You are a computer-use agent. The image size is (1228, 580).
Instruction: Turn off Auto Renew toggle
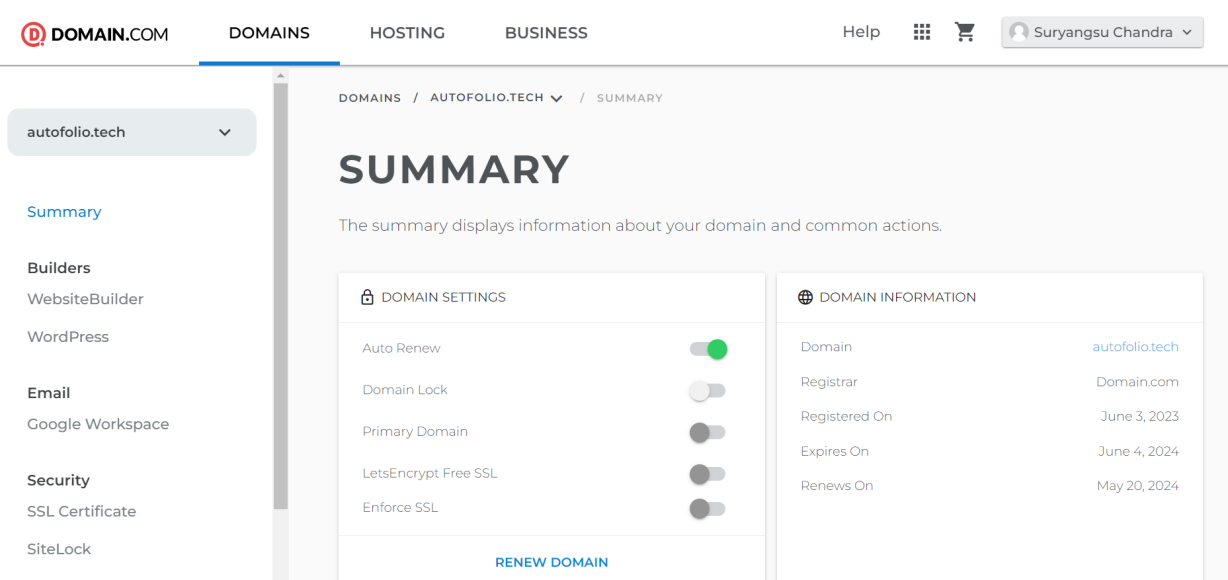(707, 349)
